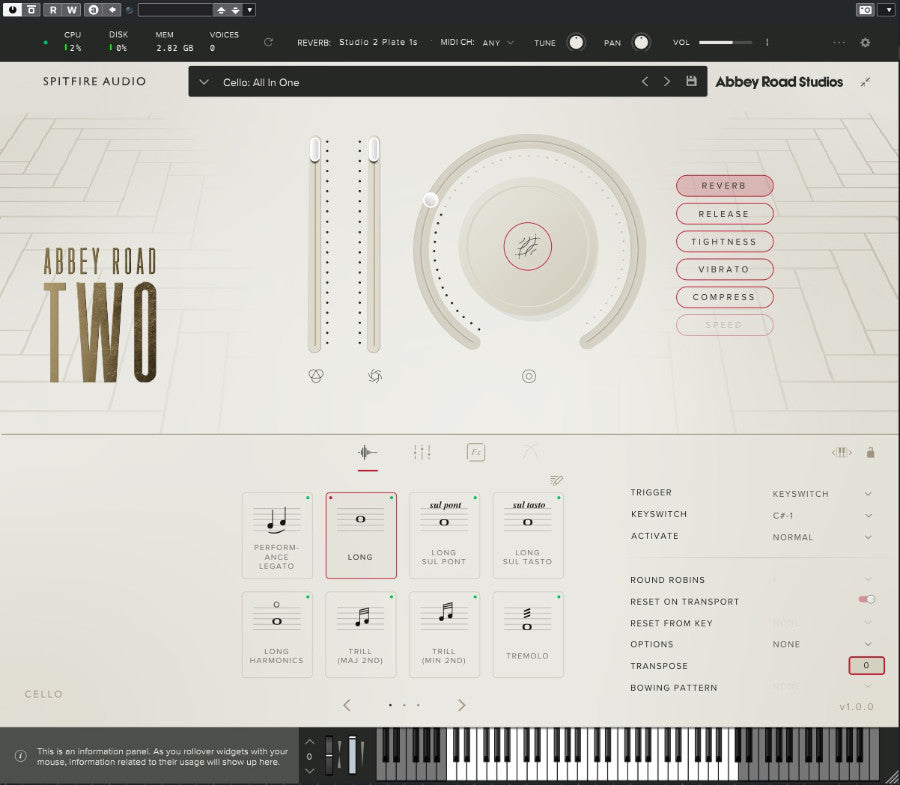Toggle plugin bypass power button
The image size is (900, 785).
12,10
